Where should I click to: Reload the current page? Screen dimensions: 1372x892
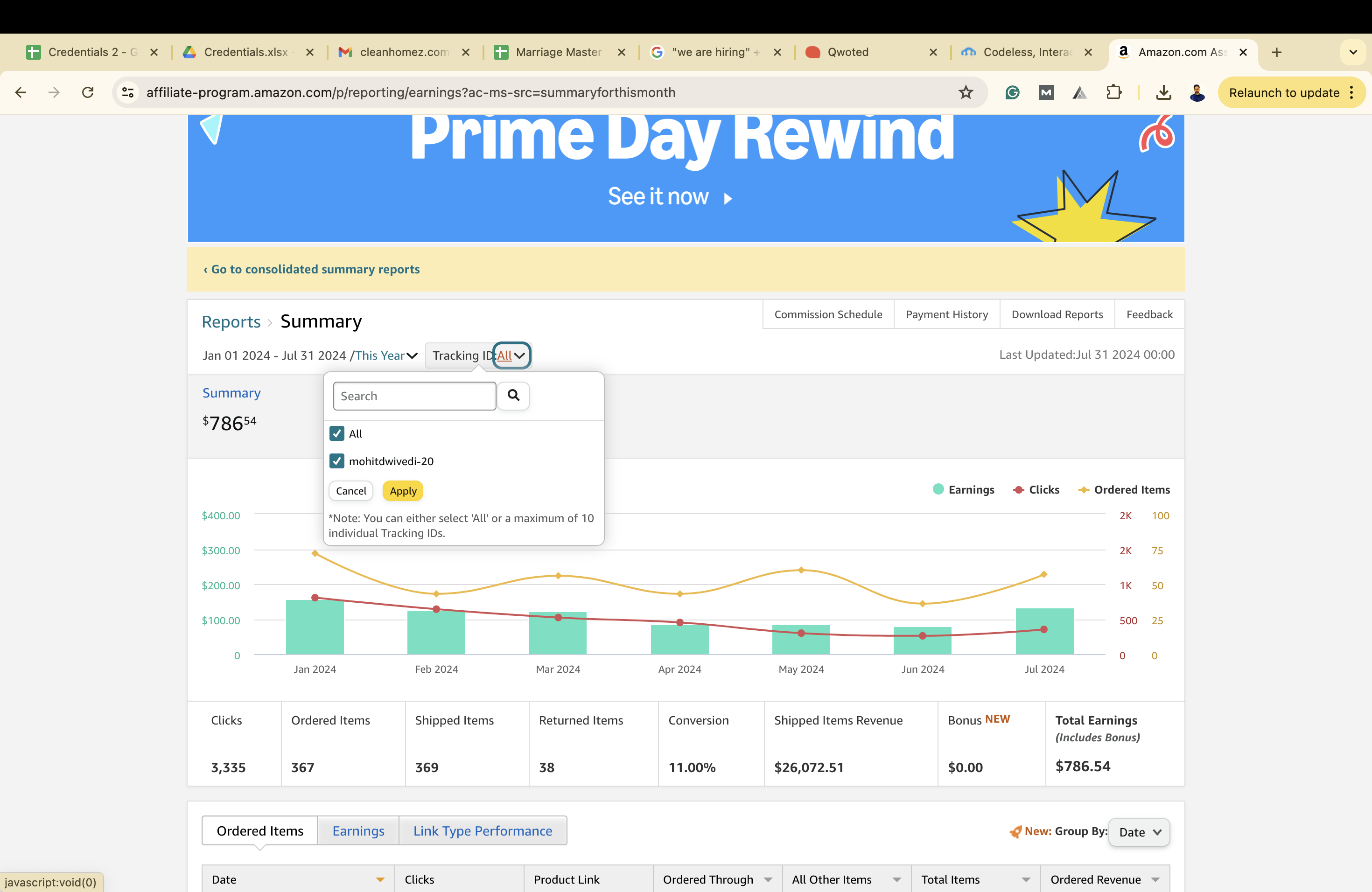point(88,92)
